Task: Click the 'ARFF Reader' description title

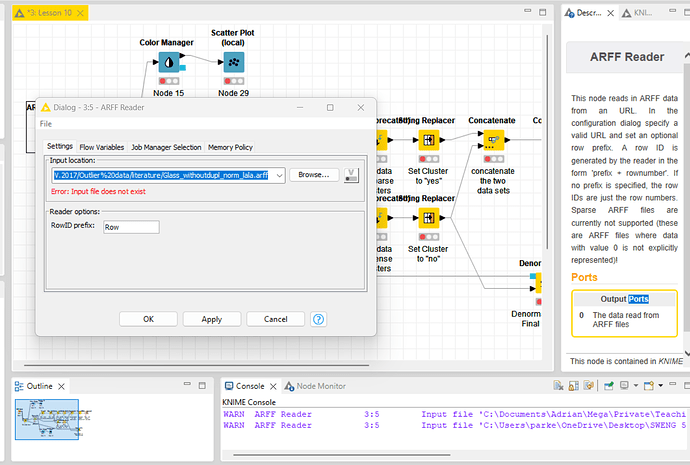Action: pos(627,57)
